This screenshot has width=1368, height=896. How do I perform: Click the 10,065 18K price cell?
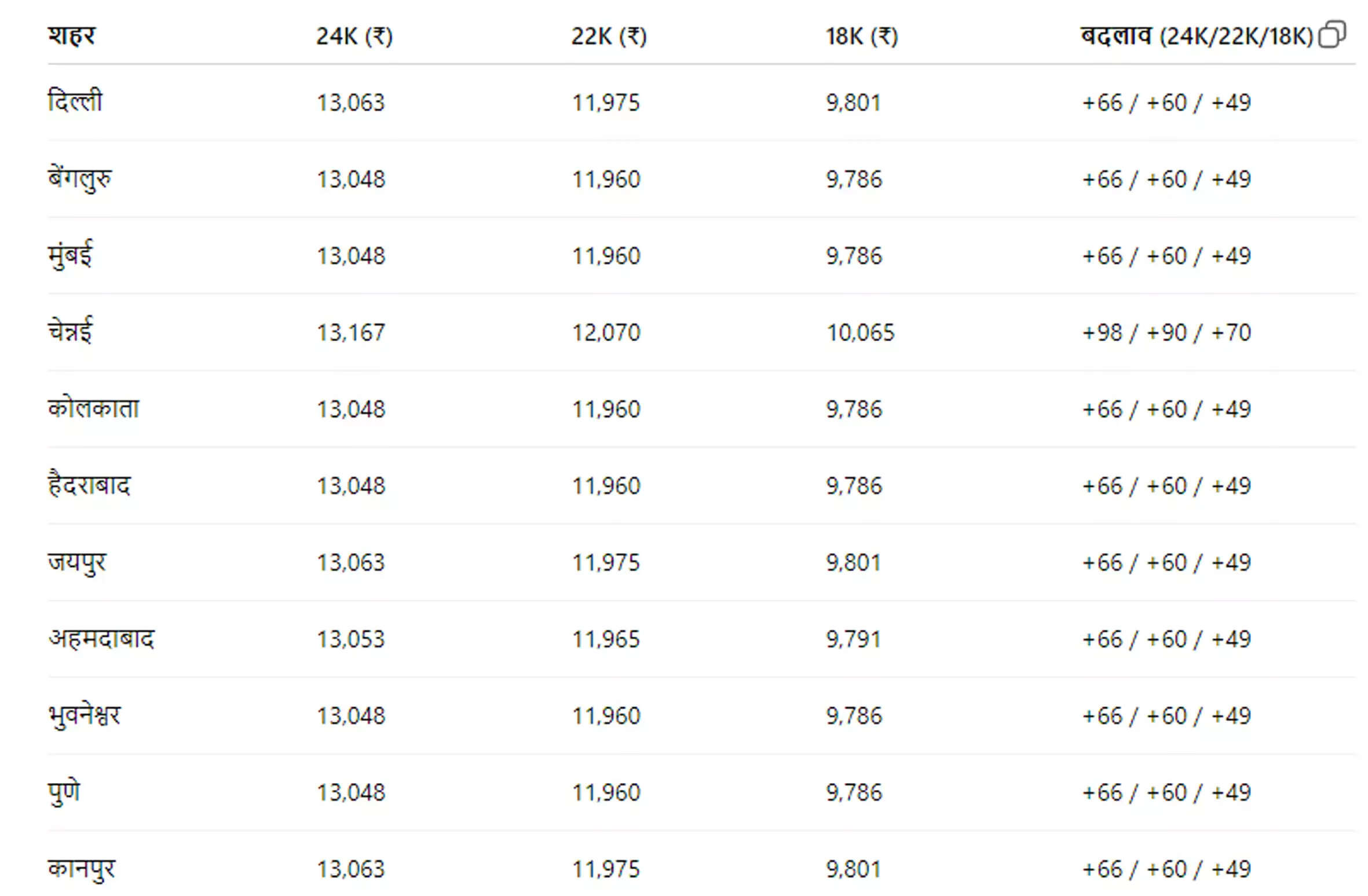click(x=860, y=332)
